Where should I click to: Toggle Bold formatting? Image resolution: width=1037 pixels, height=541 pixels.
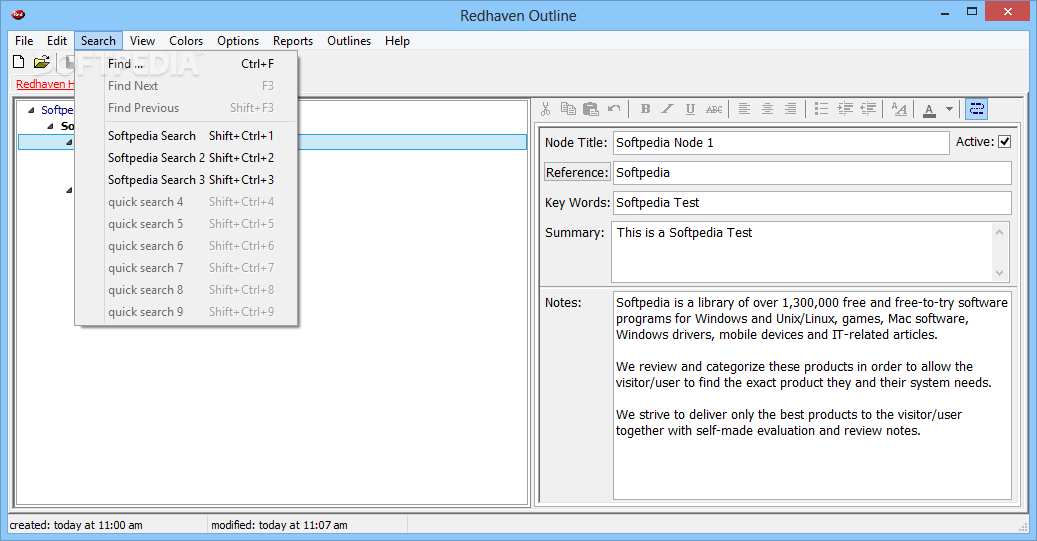[x=645, y=109]
